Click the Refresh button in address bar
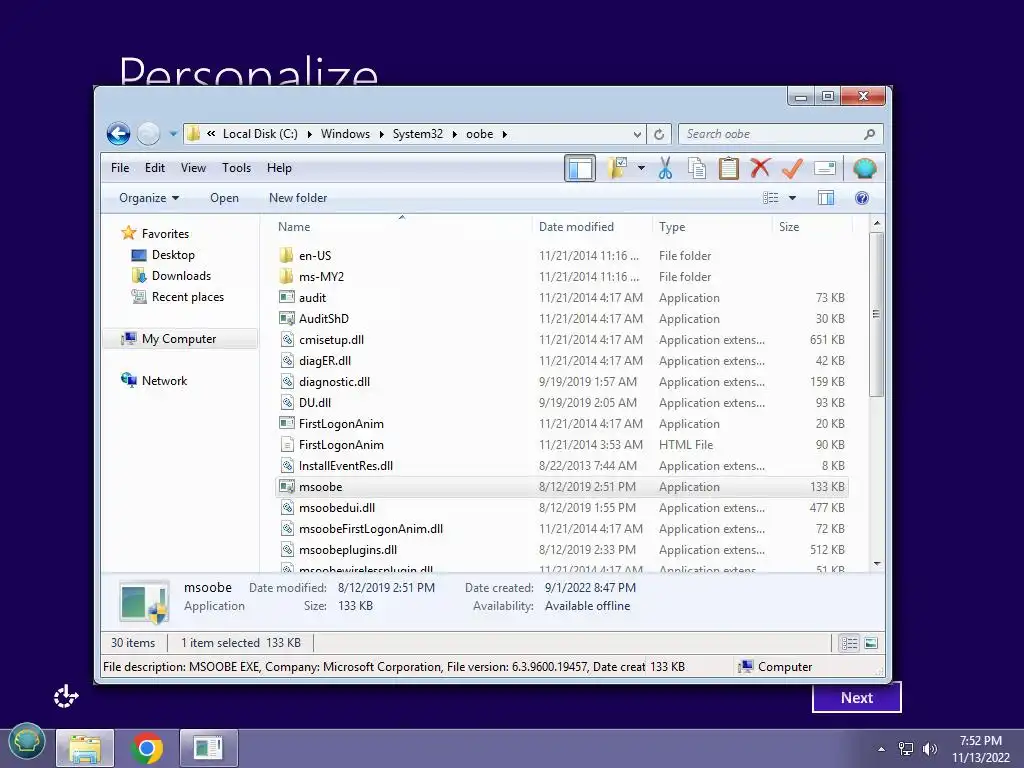Viewport: 1024px width, 768px height. pos(659,134)
